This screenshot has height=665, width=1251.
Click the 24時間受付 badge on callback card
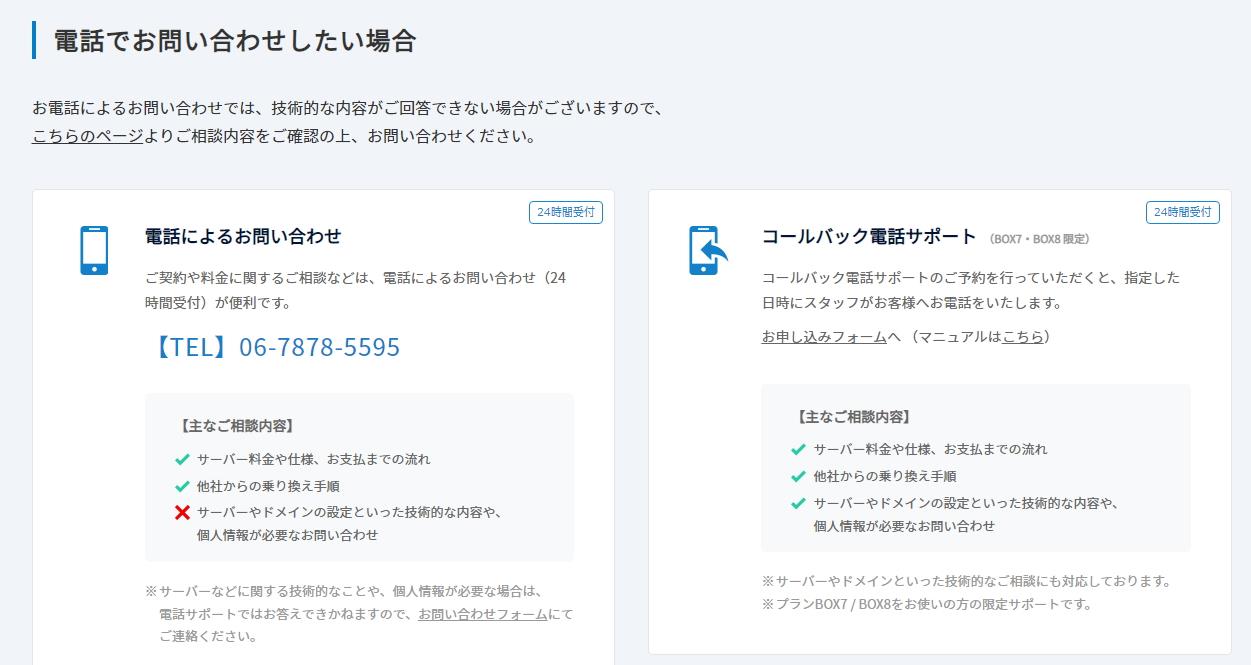click(1182, 212)
